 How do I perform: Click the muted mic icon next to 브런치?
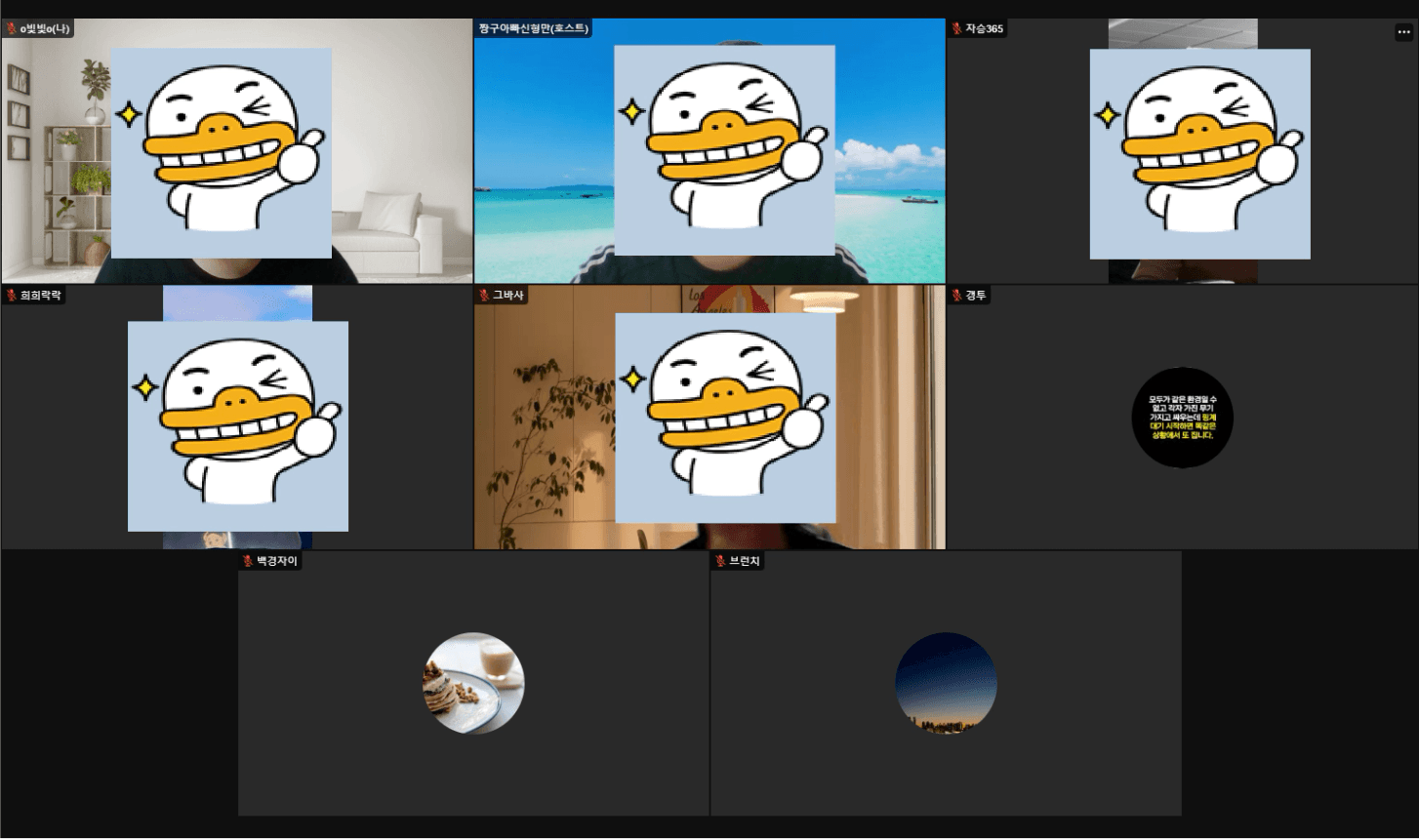point(721,561)
